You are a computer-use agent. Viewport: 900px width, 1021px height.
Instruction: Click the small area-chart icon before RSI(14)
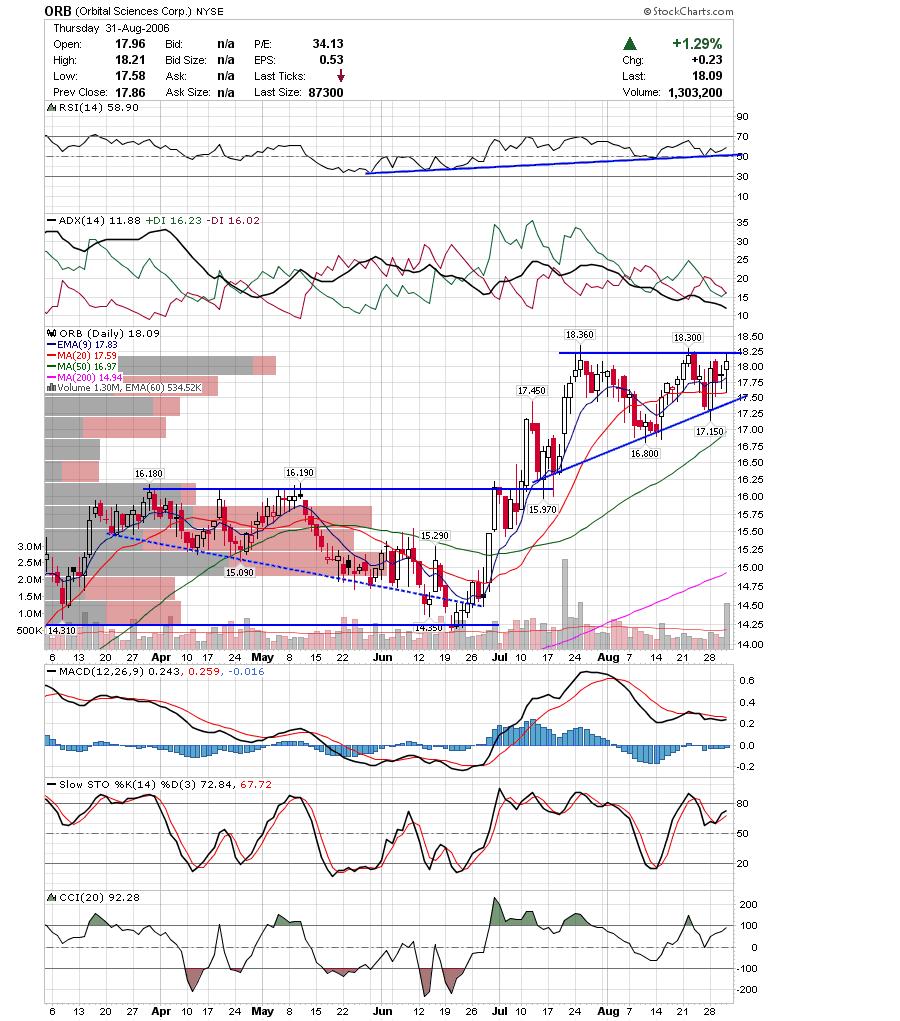tap(51, 107)
